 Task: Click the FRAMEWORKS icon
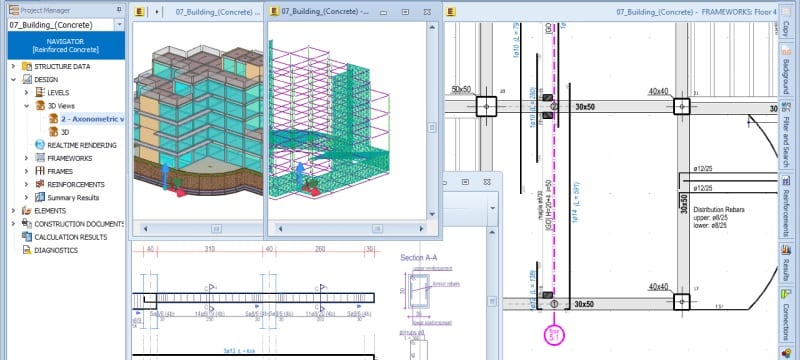tap(40, 158)
